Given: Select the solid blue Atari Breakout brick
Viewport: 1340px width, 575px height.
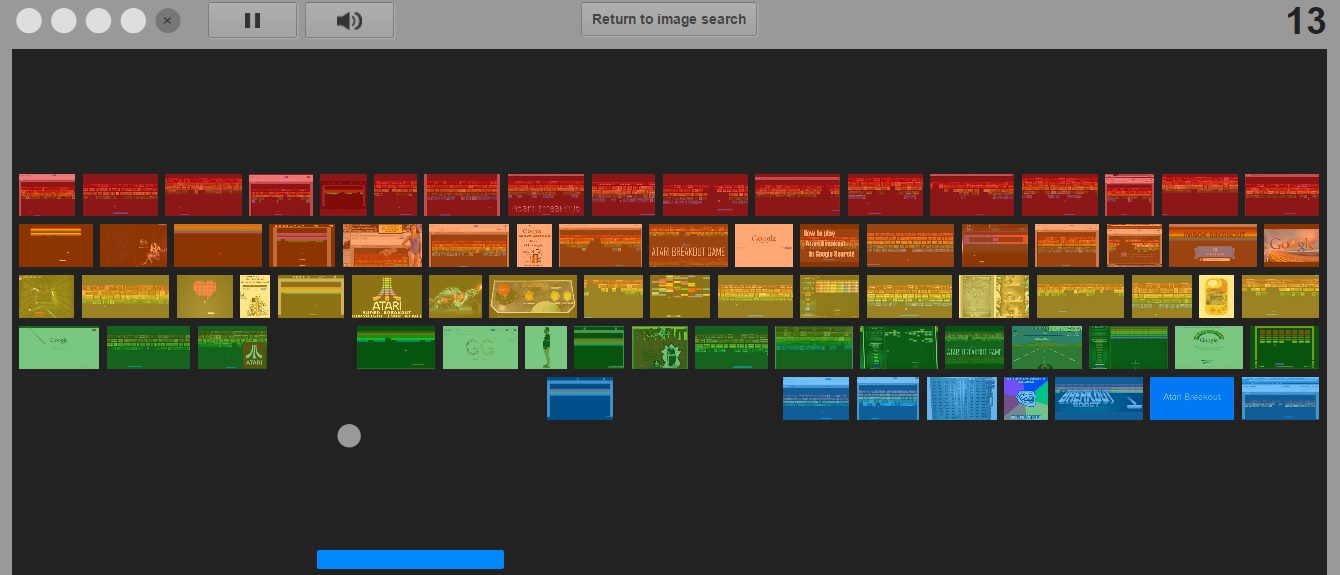Looking at the screenshot, I should click(x=1191, y=398).
